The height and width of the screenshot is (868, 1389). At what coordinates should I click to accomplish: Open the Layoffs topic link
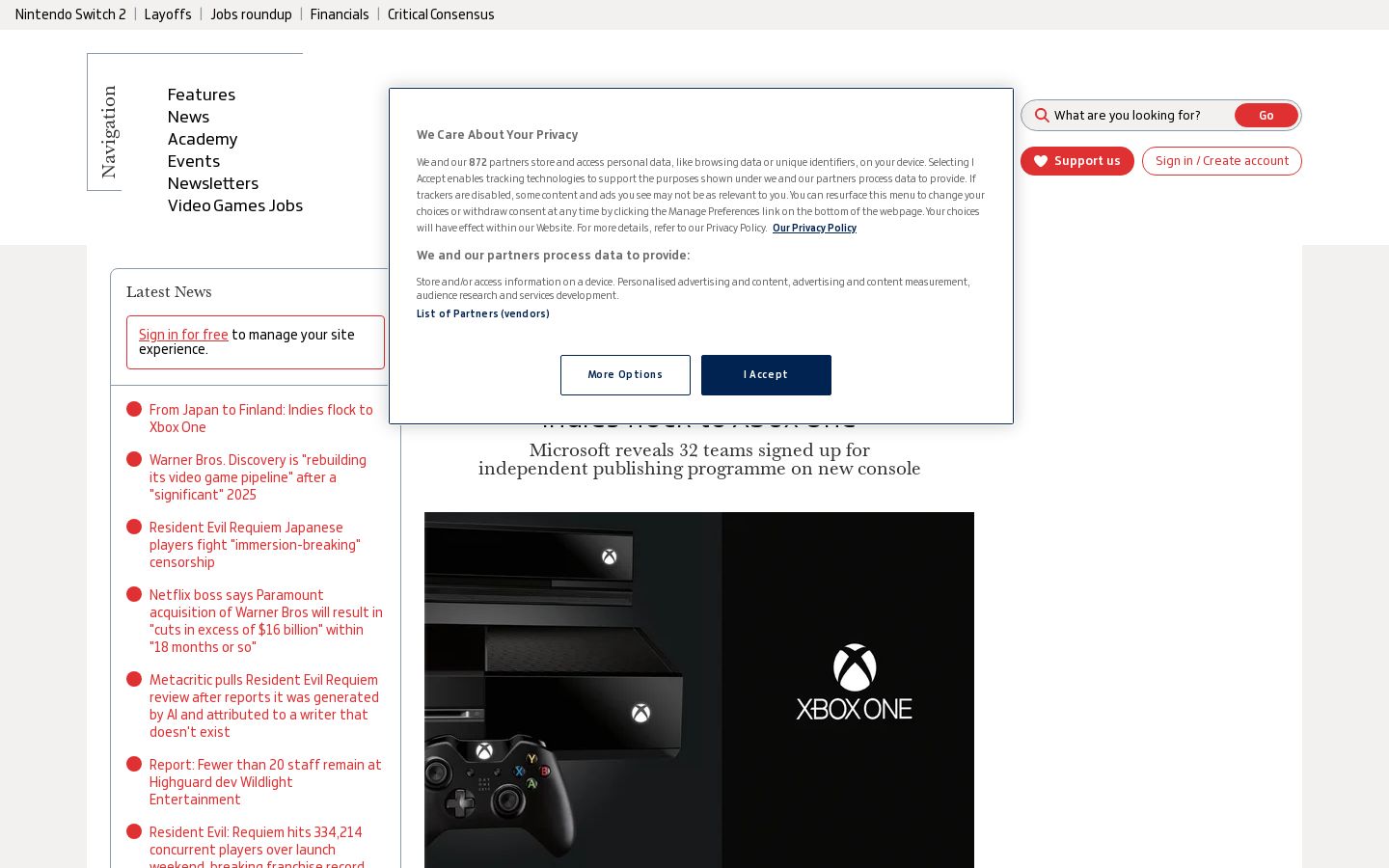coord(168,14)
